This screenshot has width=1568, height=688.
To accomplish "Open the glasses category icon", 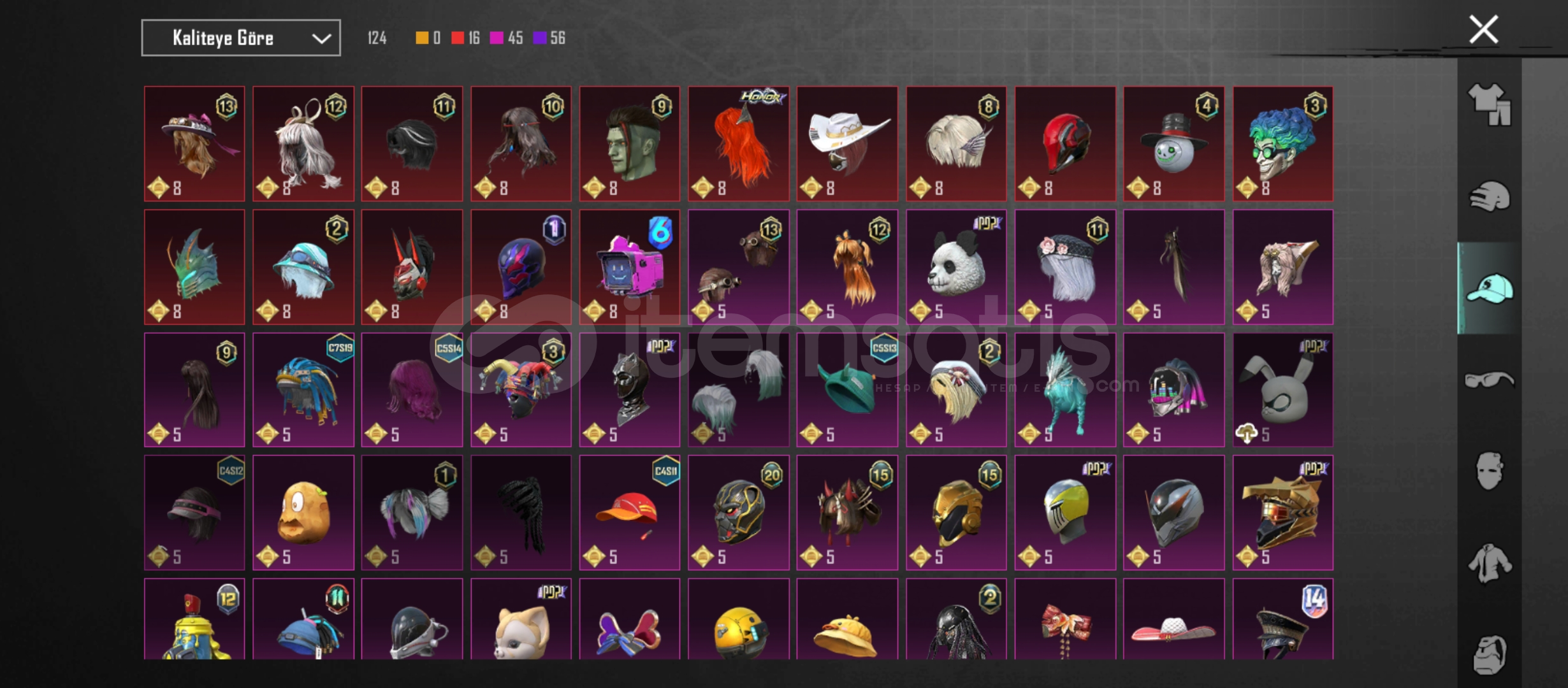I will (1490, 380).
